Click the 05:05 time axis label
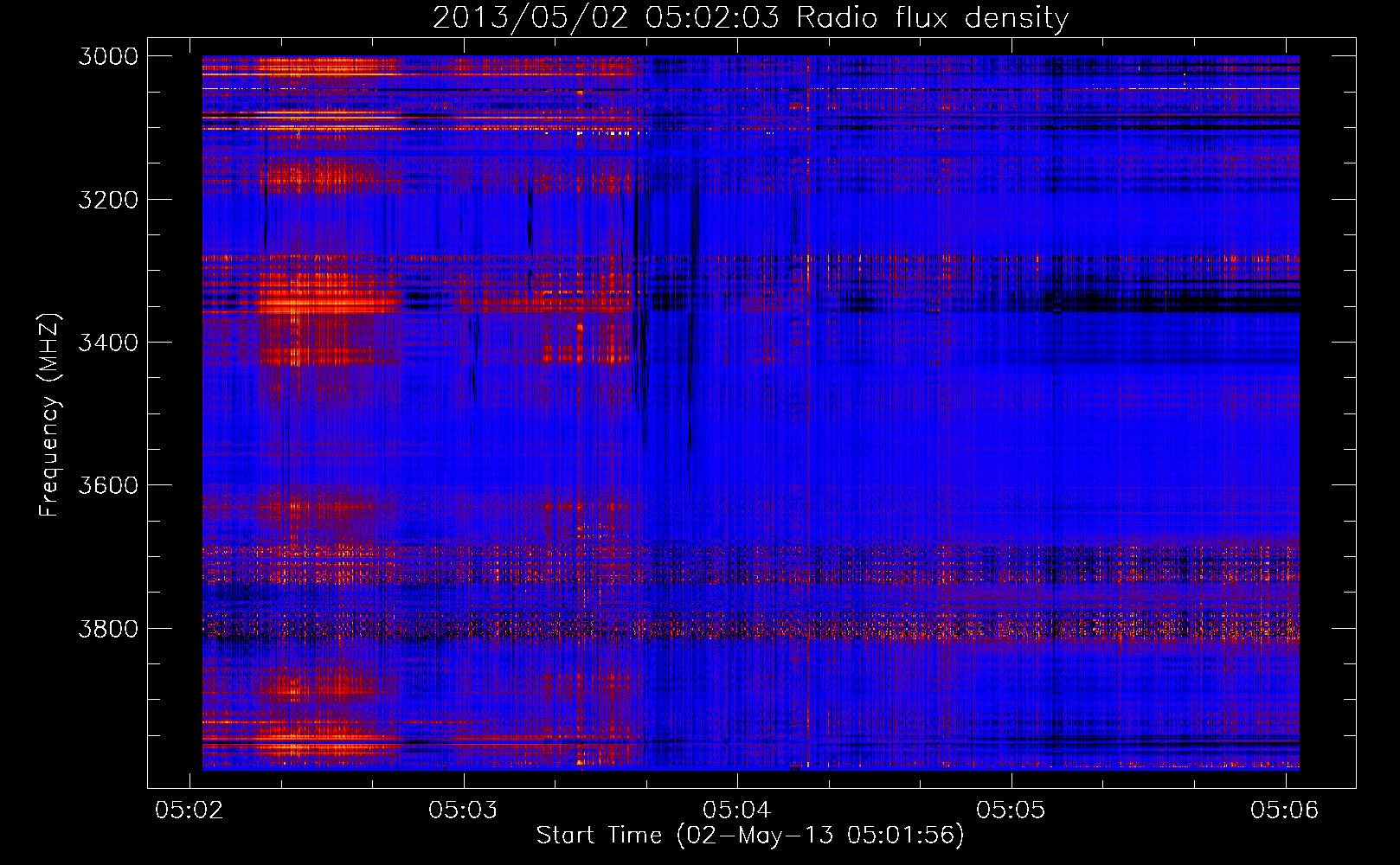 (x=1011, y=810)
